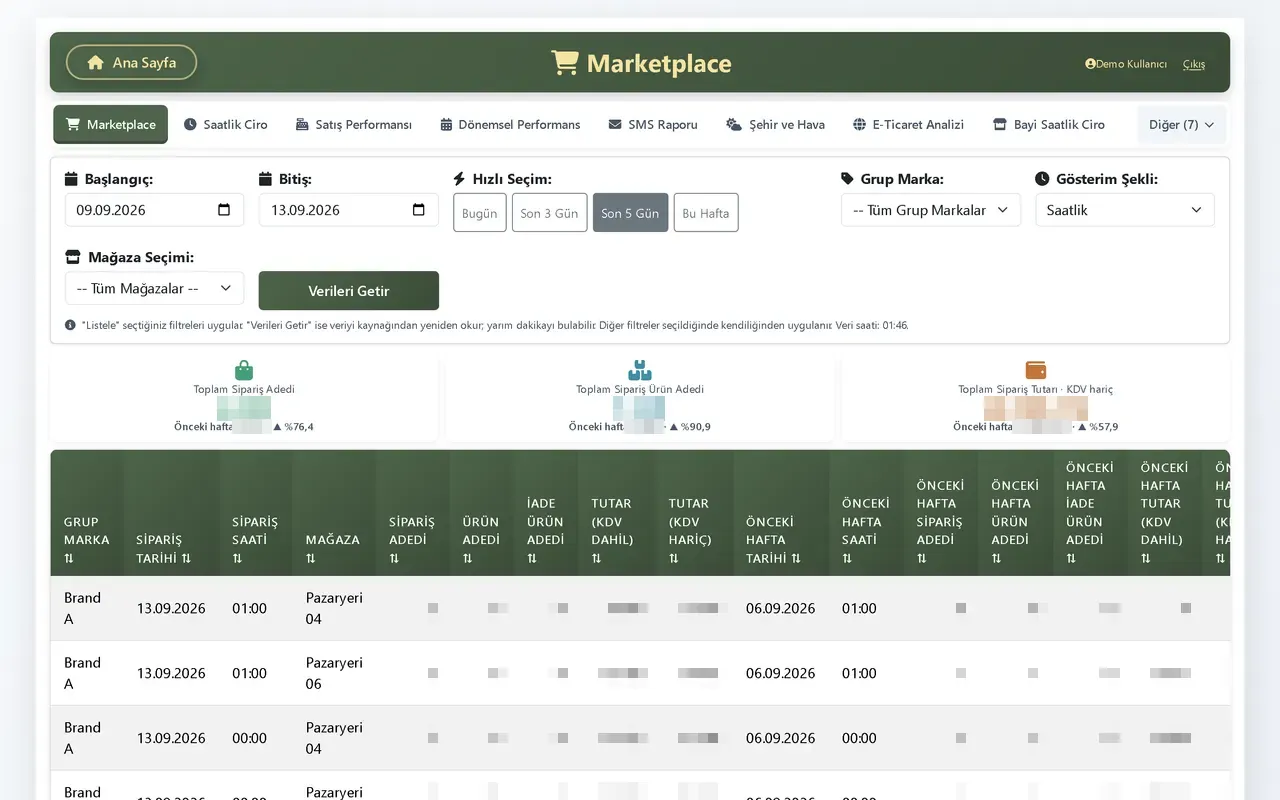Open the Dönemsel Performans tab

pyautogui.click(x=510, y=125)
